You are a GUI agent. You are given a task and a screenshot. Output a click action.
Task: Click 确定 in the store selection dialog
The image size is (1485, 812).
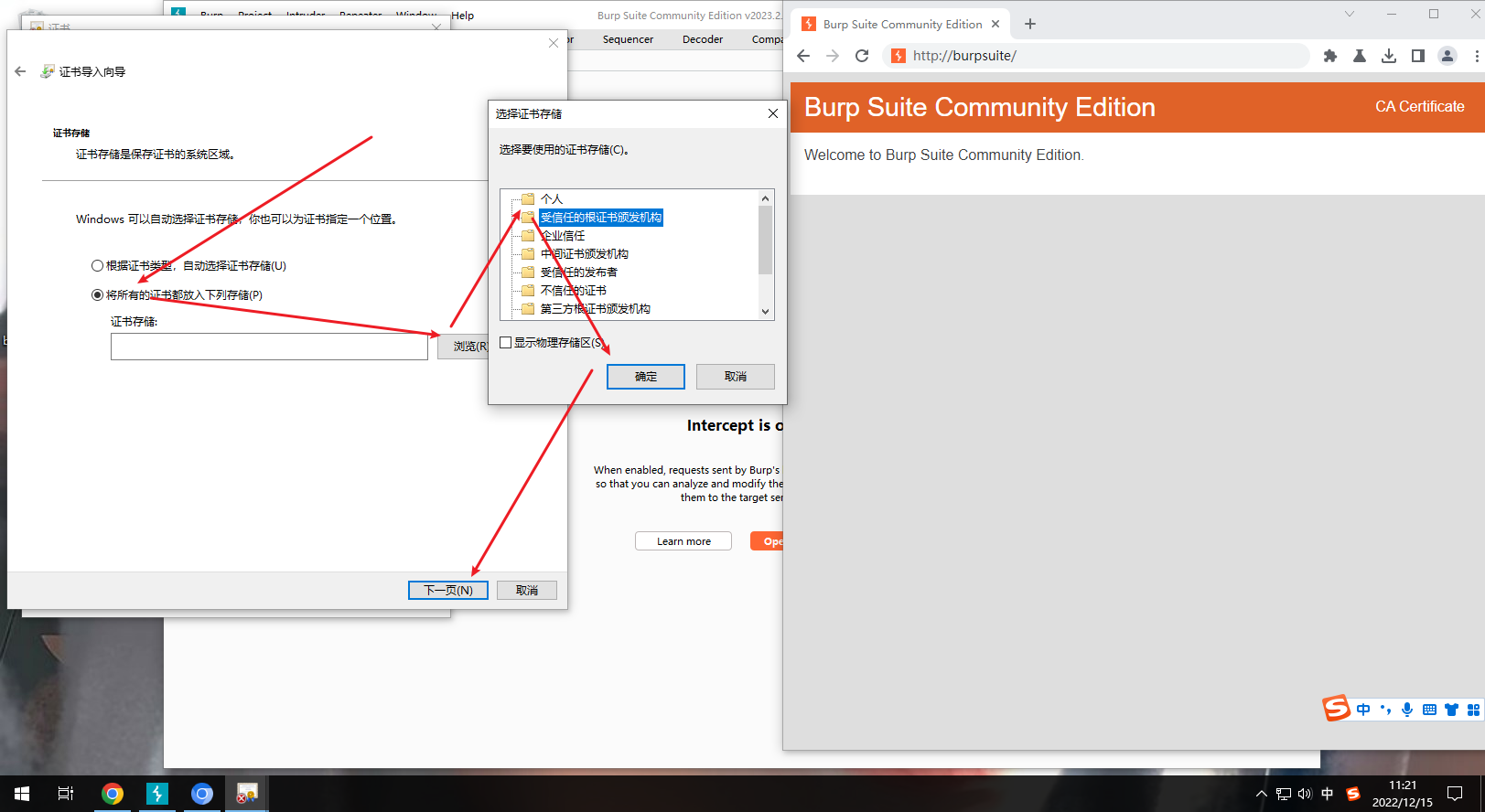pyautogui.click(x=646, y=377)
